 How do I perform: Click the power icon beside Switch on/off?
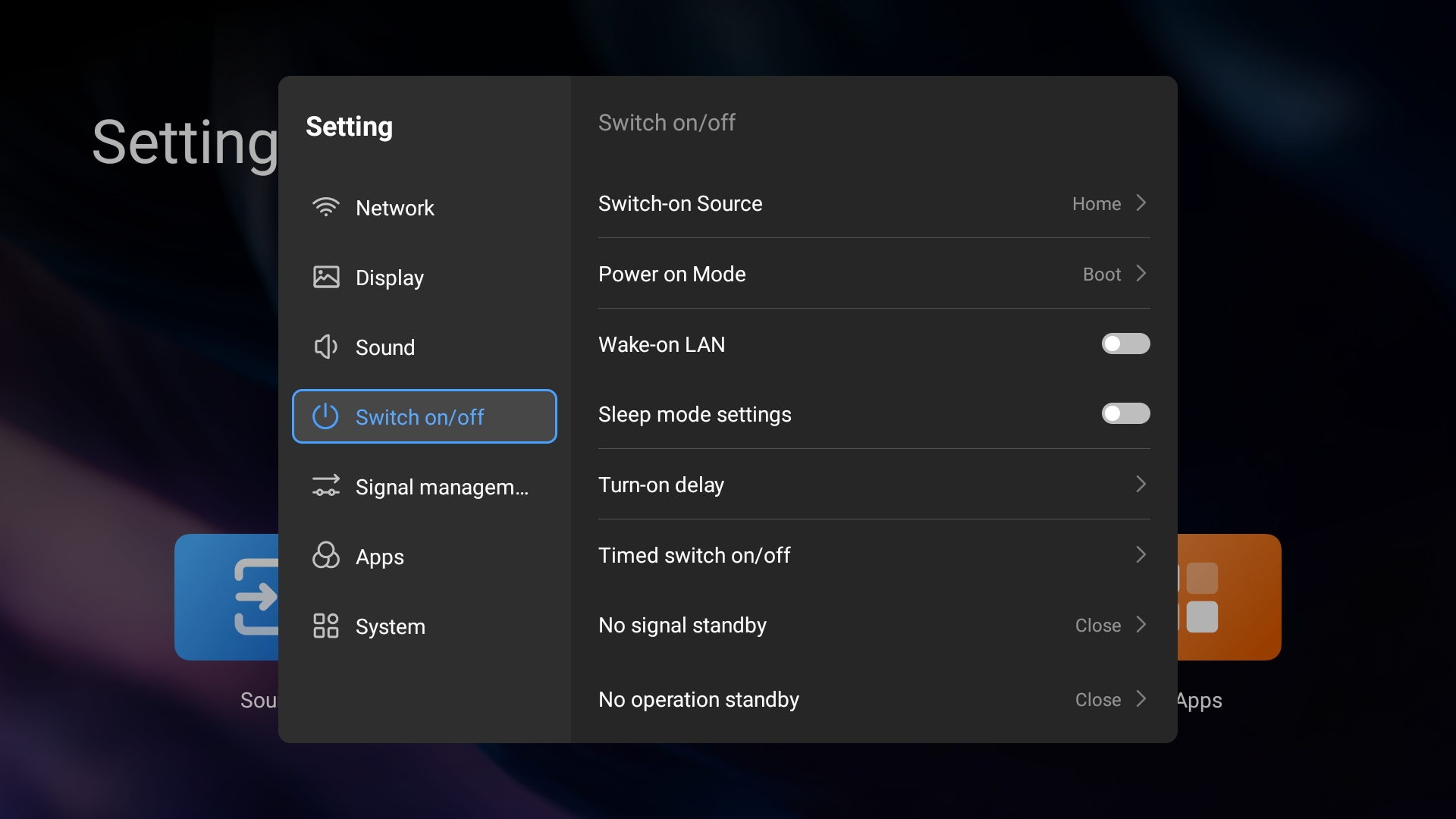coord(325,416)
